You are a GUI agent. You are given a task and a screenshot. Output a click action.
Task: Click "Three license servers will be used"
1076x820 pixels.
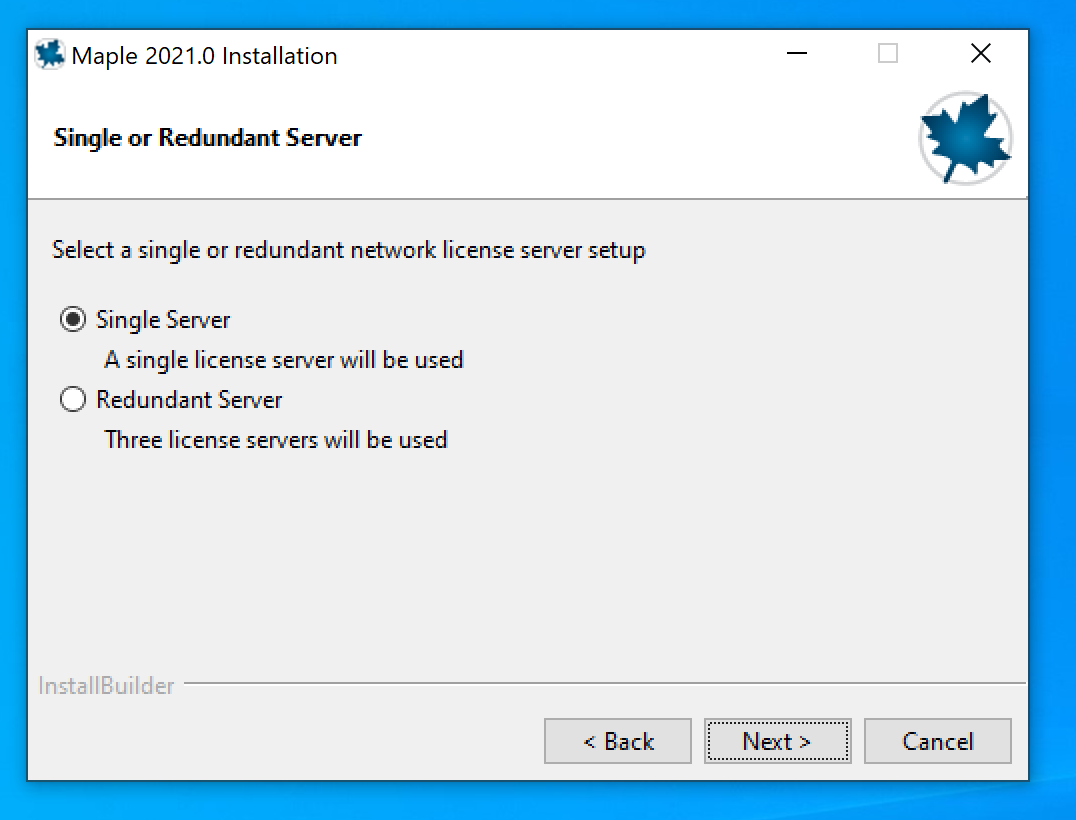276,439
